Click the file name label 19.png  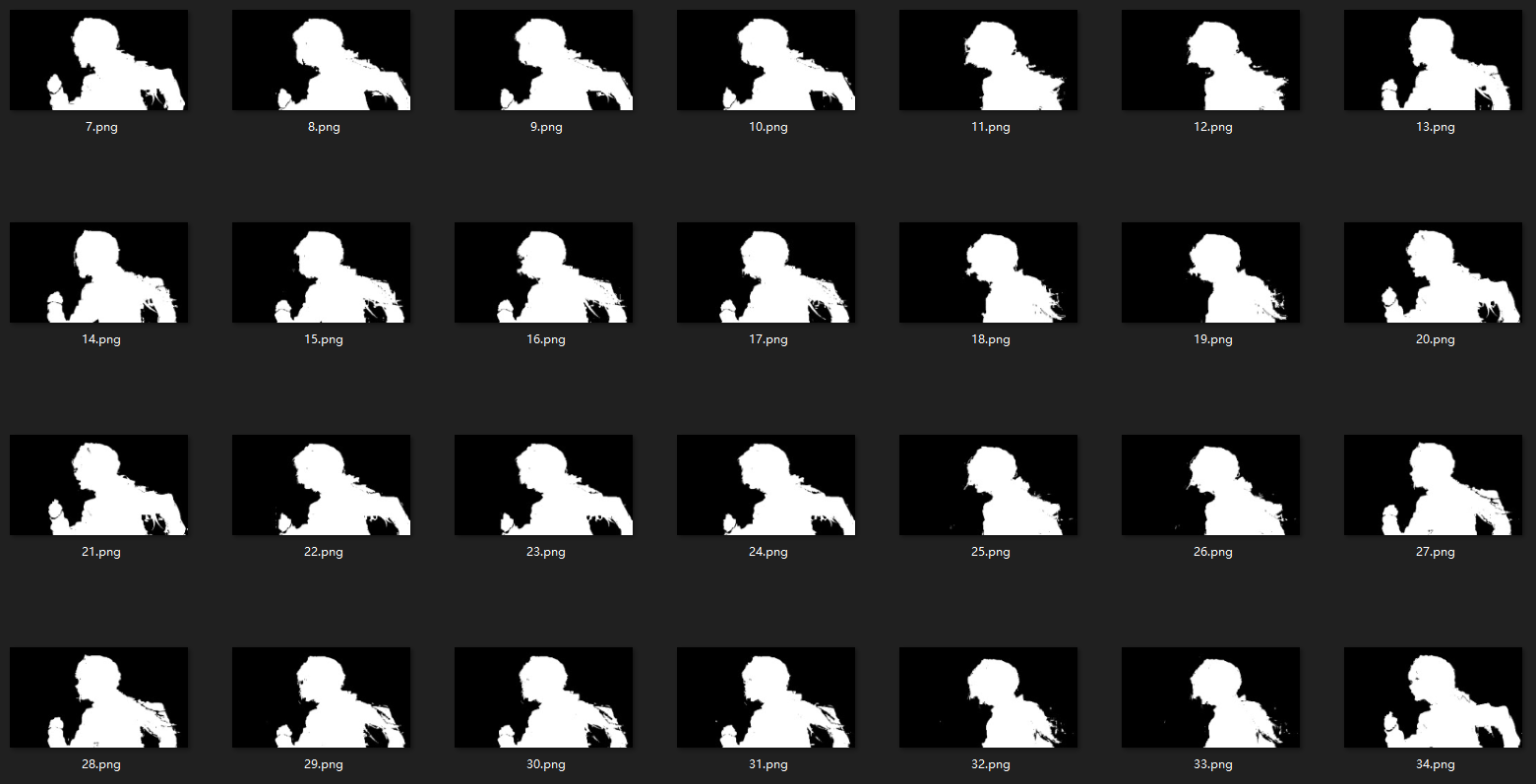pos(1213,339)
